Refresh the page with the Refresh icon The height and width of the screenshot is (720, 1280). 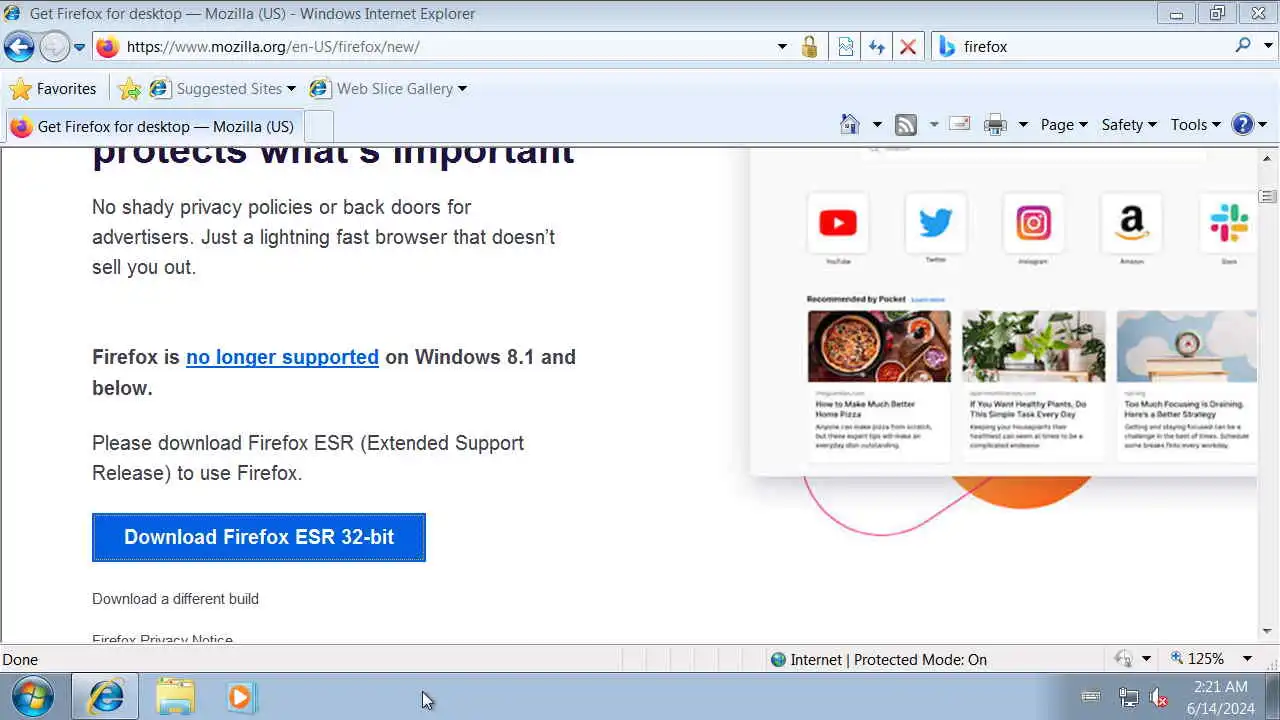pyautogui.click(x=876, y=46)
